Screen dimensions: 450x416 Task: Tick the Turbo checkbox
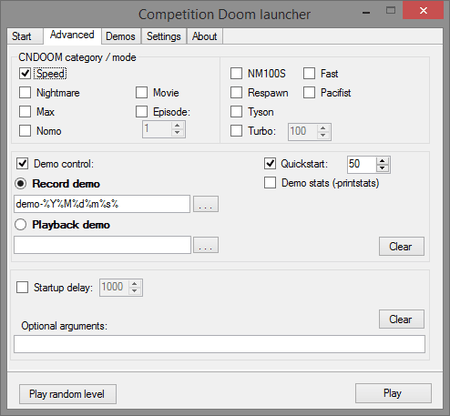[236, 131]
